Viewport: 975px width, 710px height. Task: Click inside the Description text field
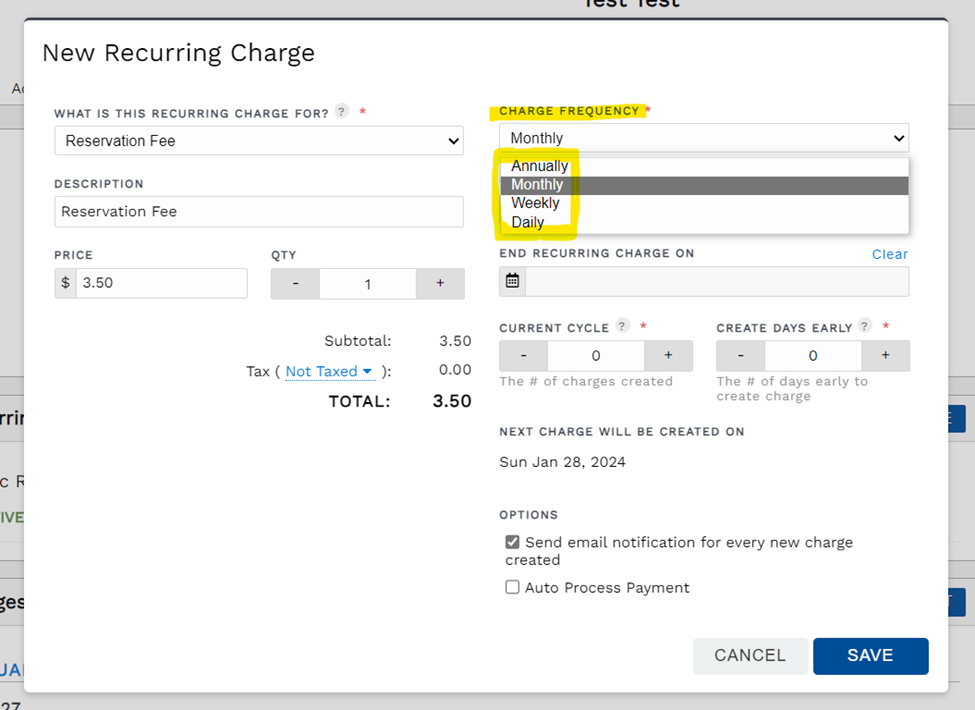pos(258,211)
